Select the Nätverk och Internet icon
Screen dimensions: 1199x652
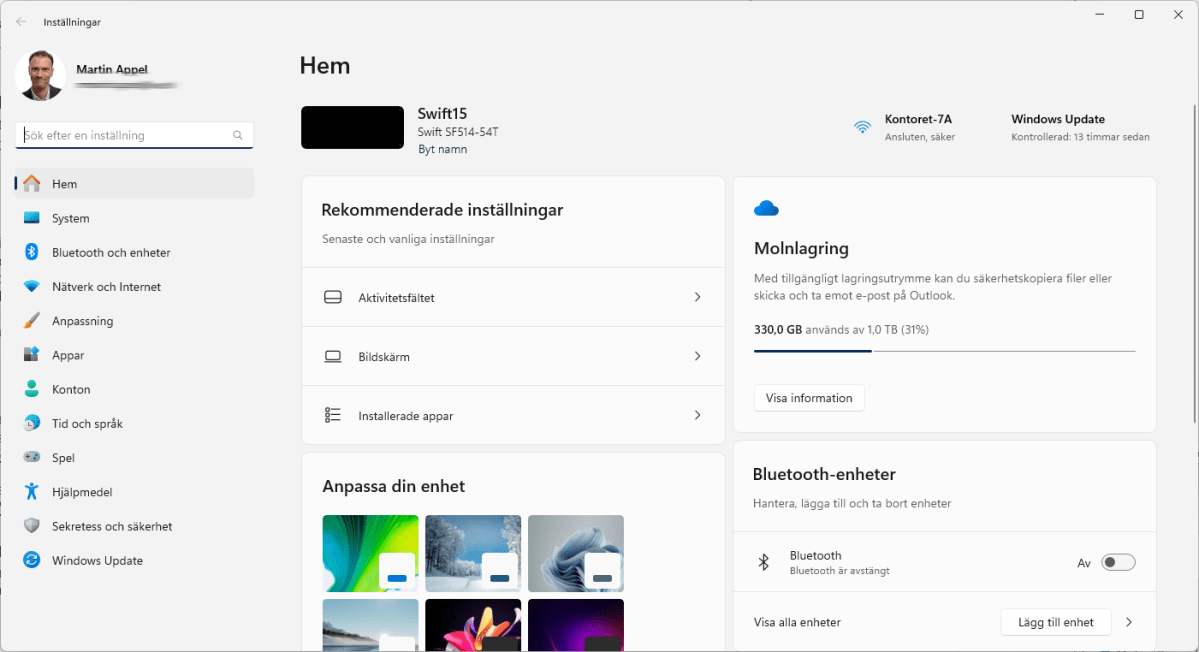[30, 286]
